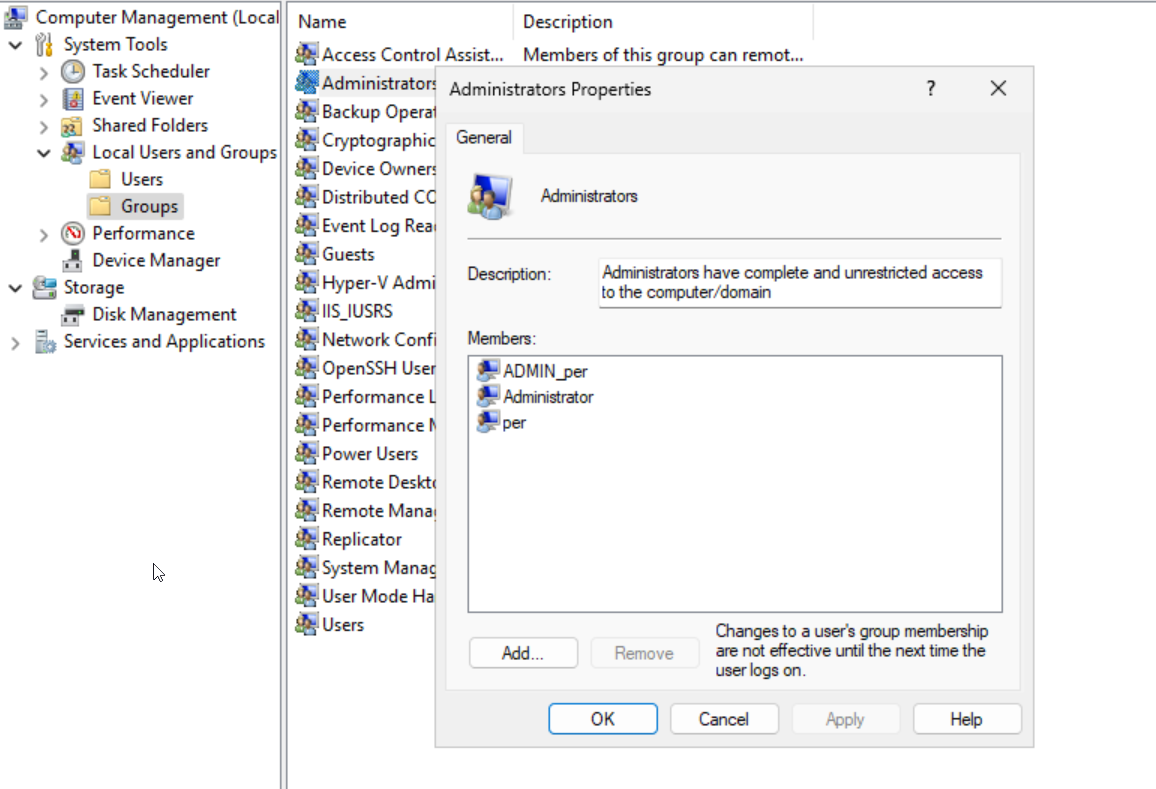The height and width of the screenshot is (789, 1156).
Task: Expand Services and Applications node
Action: (16, 343)
